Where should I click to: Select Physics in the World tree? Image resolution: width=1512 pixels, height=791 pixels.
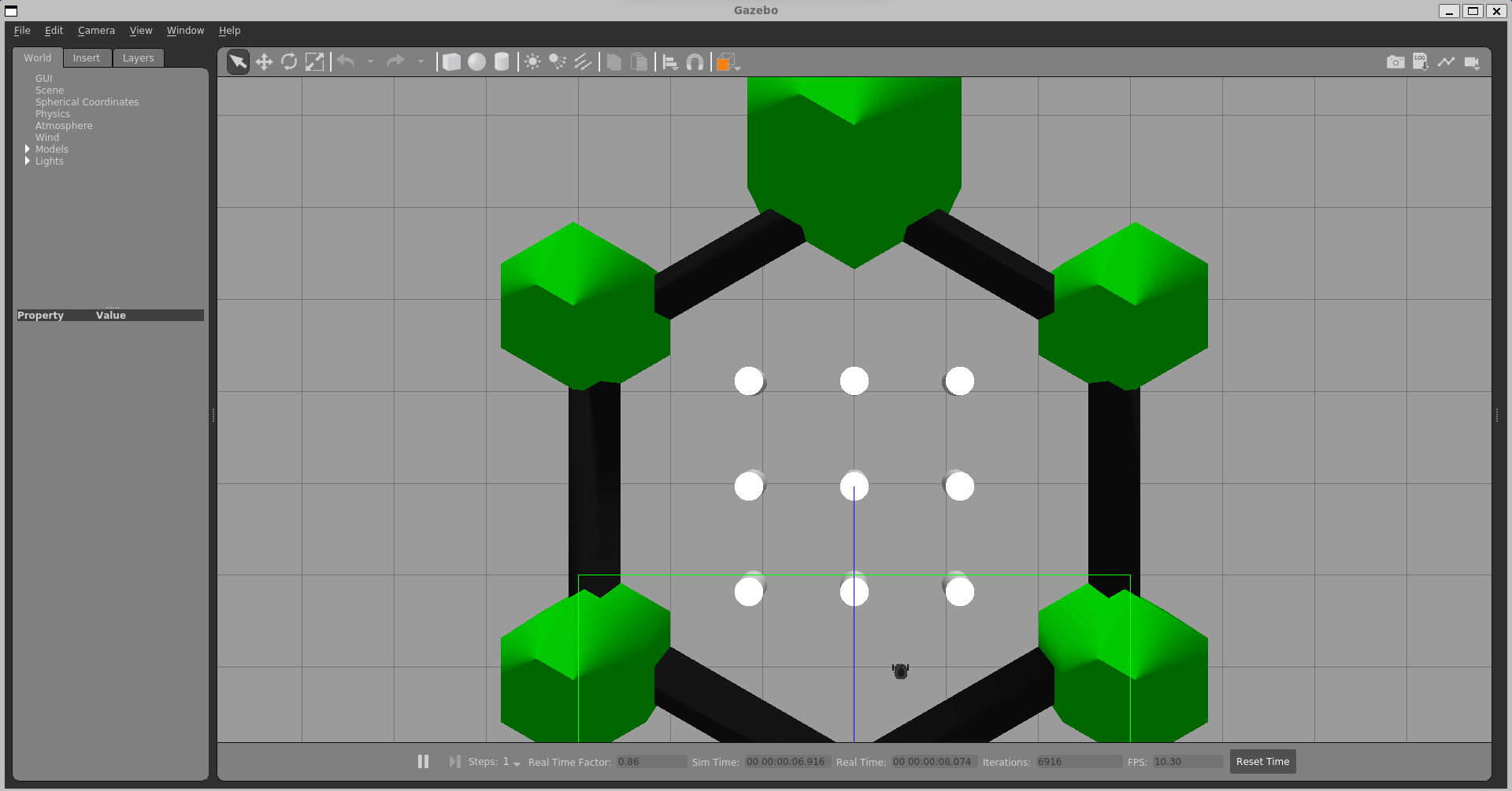point(53,114)
